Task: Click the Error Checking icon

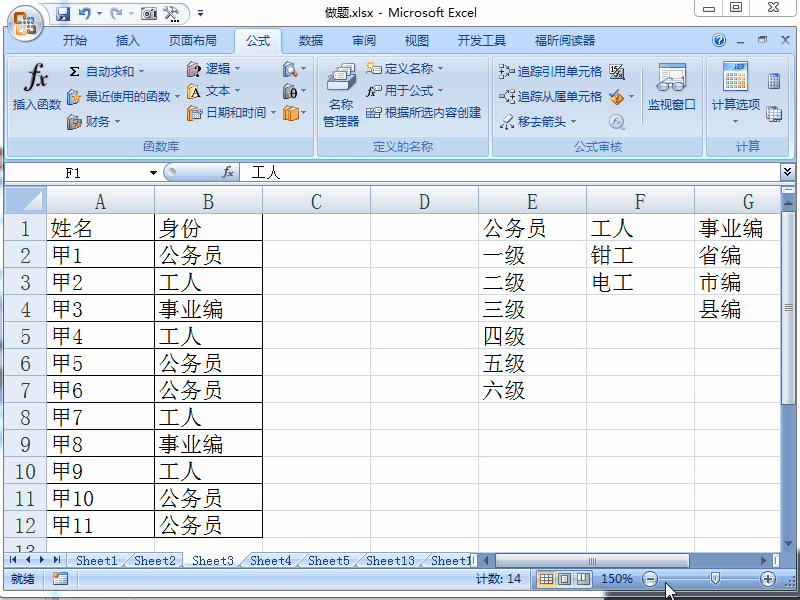Action: 616,96
